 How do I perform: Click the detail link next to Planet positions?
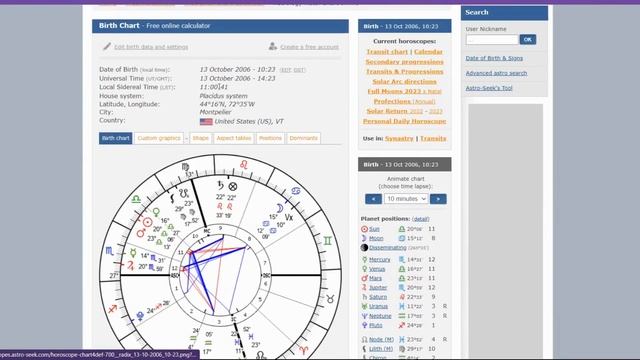click(420, 219)
